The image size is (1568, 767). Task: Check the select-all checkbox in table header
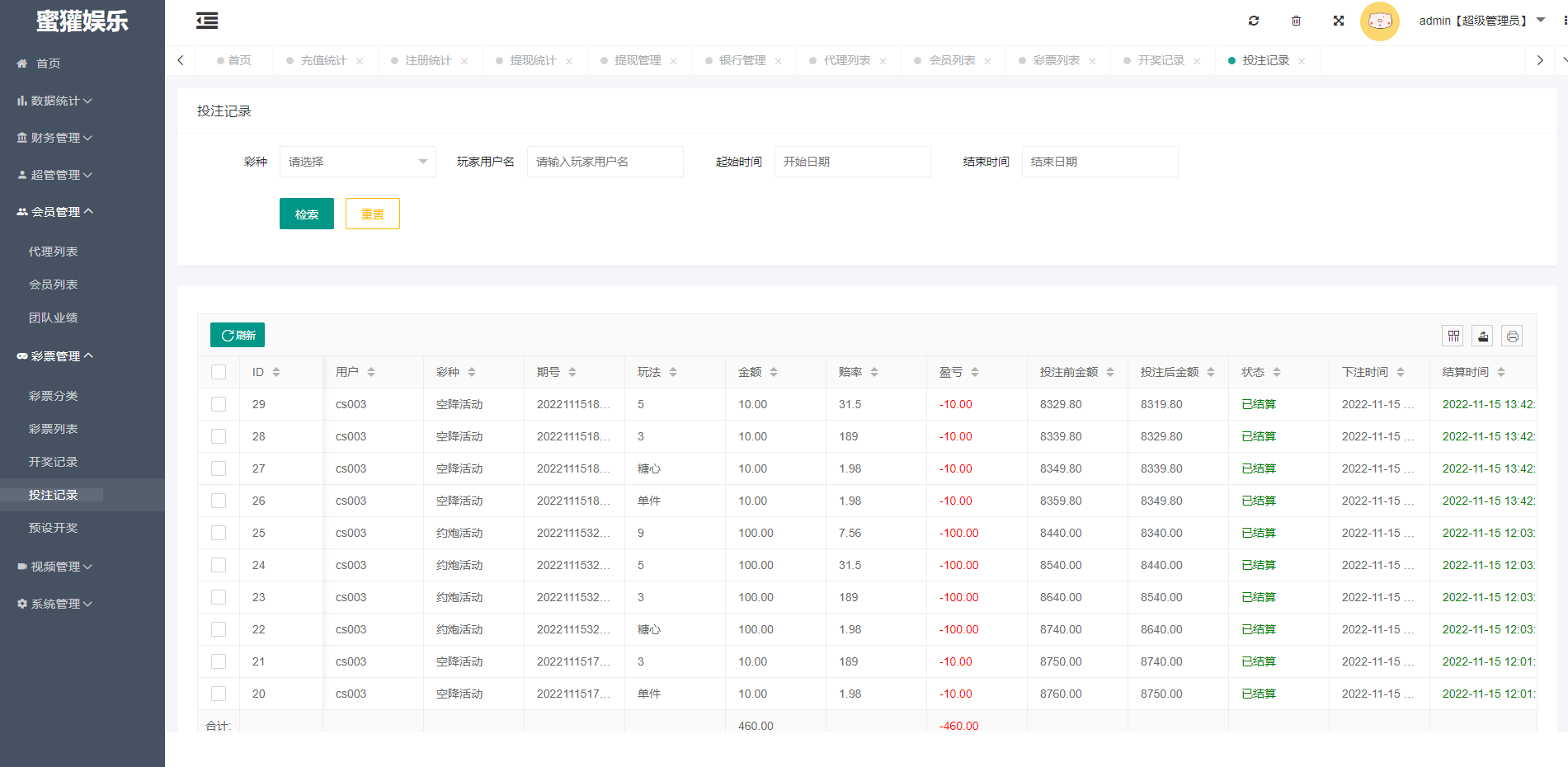click(x=218, y=372)
